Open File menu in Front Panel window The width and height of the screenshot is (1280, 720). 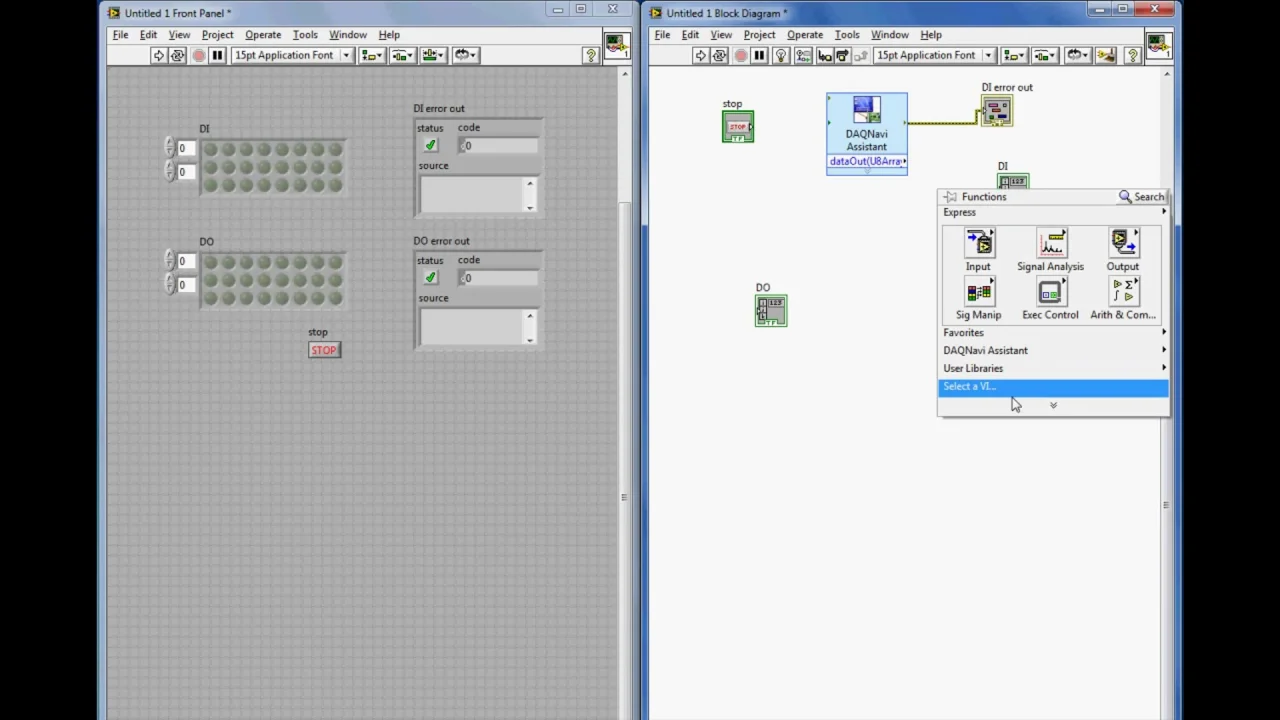[120, 35]
